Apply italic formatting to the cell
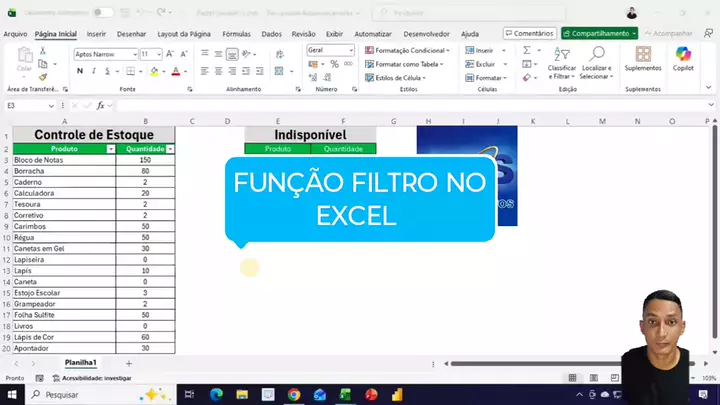Viewport: 720px width, 405px height. pos(94,71)
